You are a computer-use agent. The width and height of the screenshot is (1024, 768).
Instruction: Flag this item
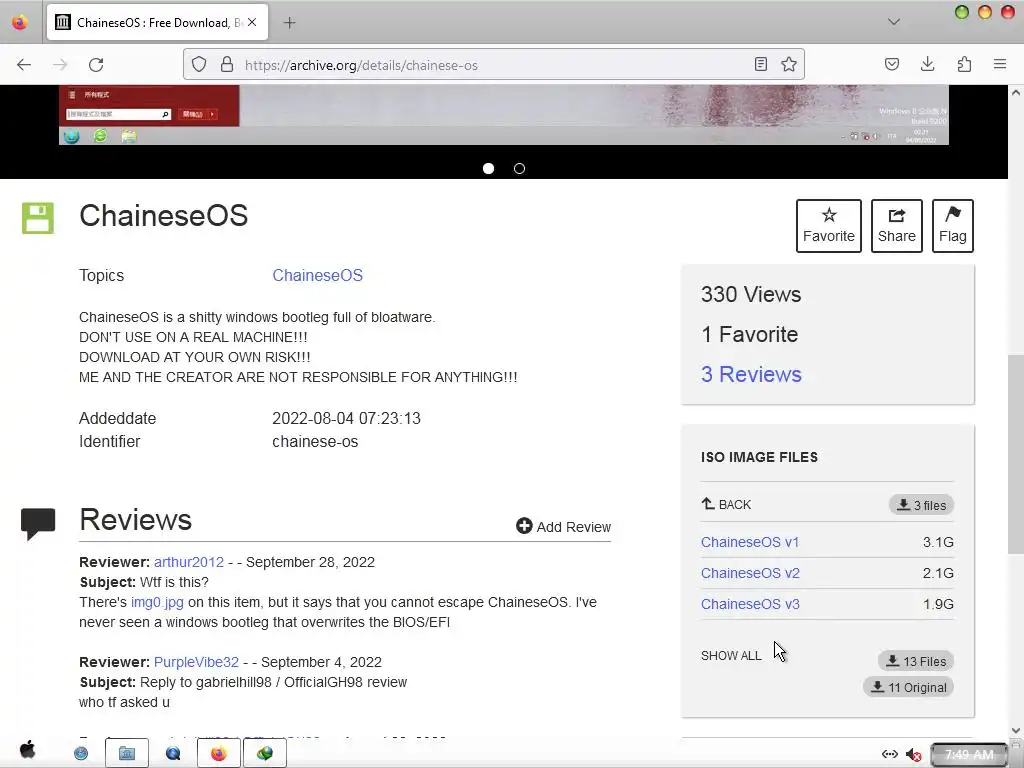[x=953, y=226]
